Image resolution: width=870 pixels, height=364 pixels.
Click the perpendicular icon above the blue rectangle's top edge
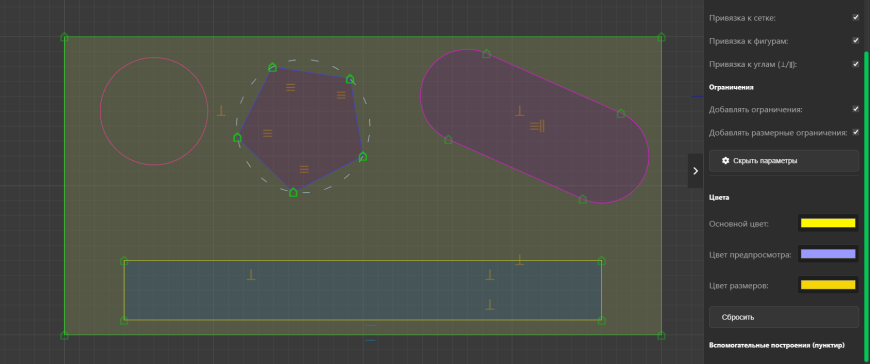click(x=519, y=259)
